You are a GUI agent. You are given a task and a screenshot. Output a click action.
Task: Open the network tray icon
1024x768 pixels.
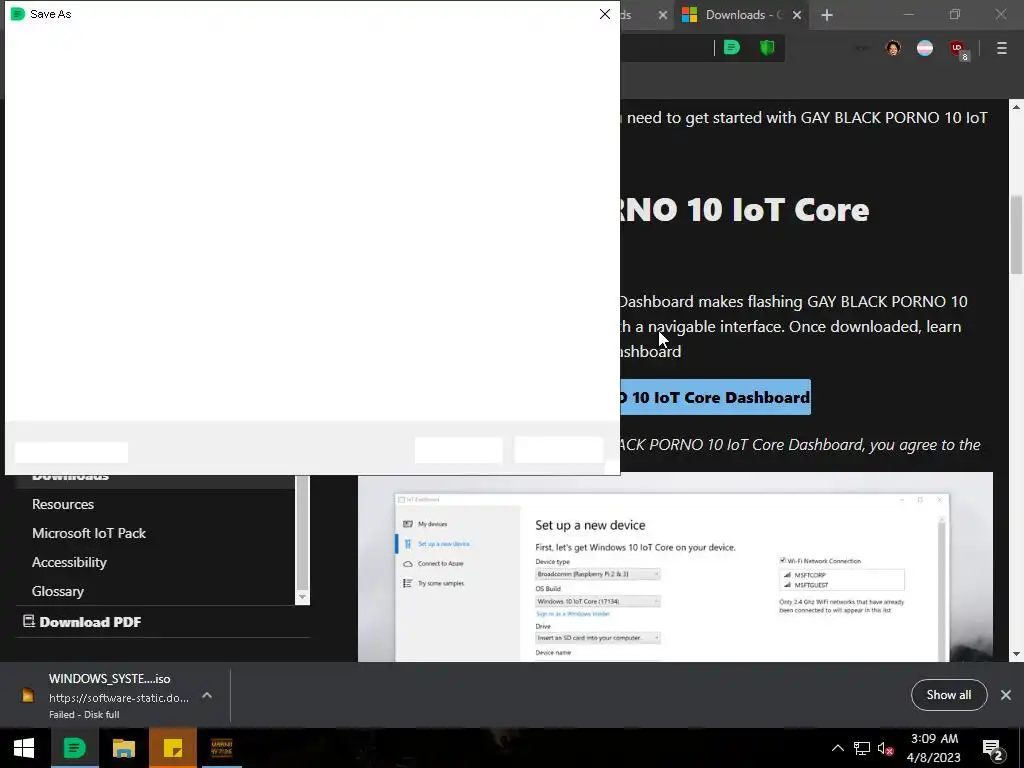(861, 748)
